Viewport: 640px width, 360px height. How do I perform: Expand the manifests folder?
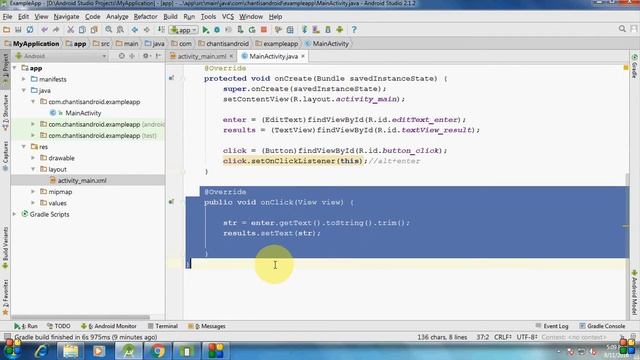24,79
